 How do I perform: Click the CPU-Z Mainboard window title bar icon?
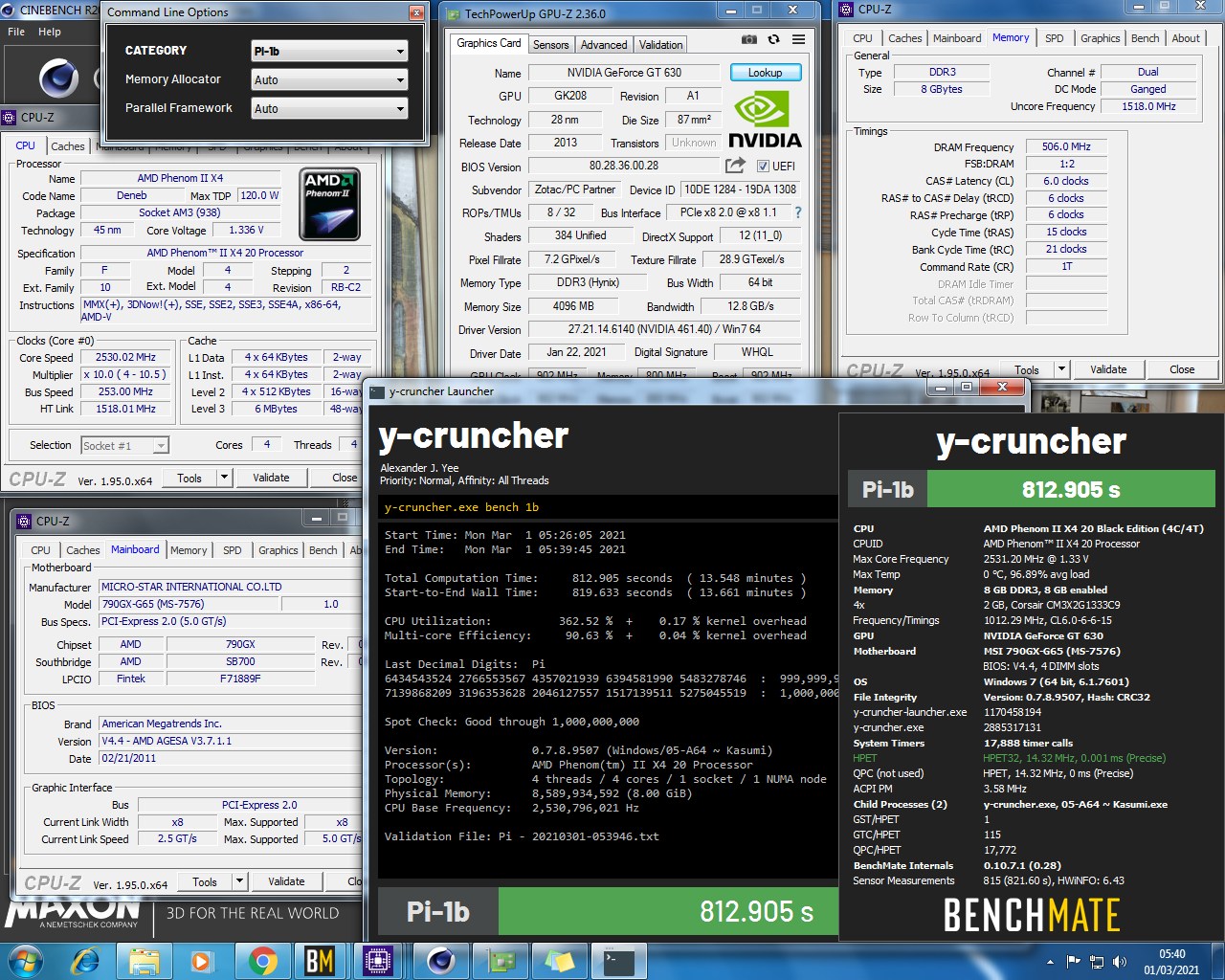tap(25, 522)
